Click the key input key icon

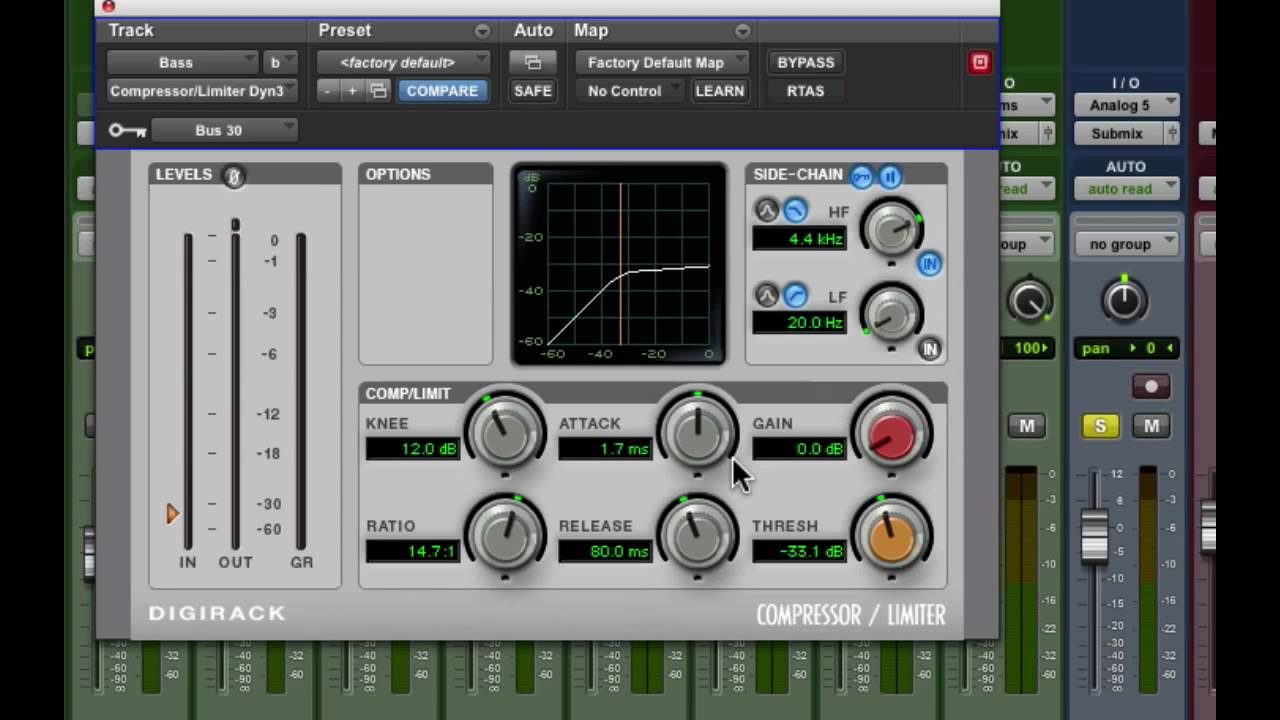[x=127, y=130]
